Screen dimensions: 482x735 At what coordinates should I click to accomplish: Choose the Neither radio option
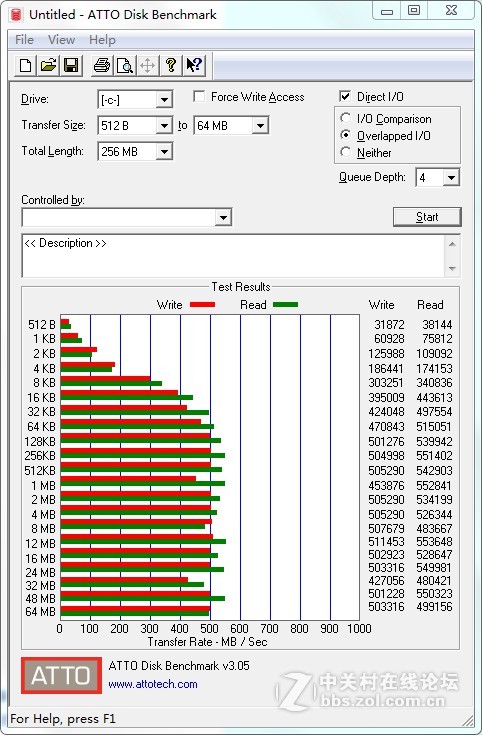tap(346, 152)
